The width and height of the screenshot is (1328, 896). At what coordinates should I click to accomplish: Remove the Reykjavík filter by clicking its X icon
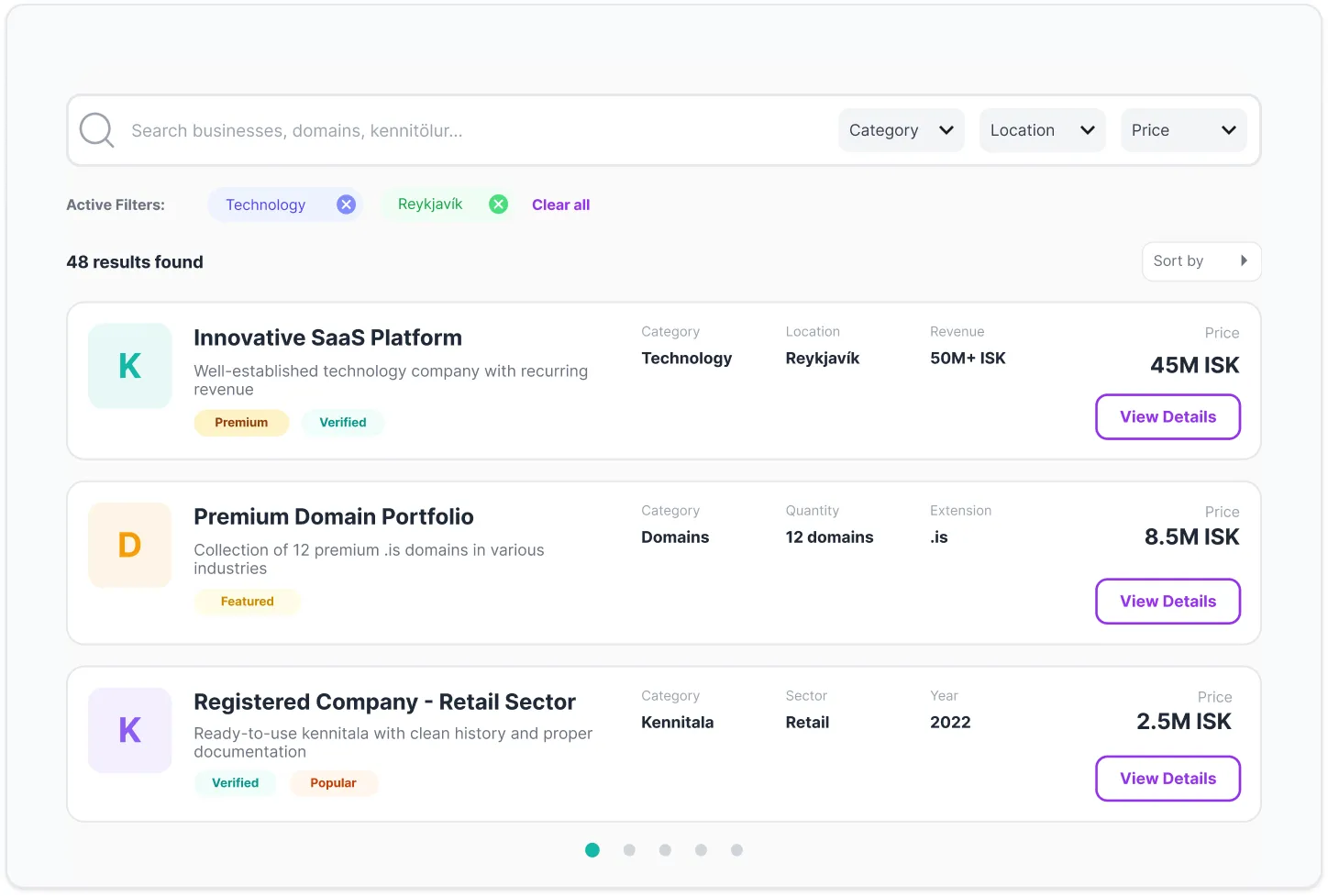pyautogui.click(x=498, y=204)
